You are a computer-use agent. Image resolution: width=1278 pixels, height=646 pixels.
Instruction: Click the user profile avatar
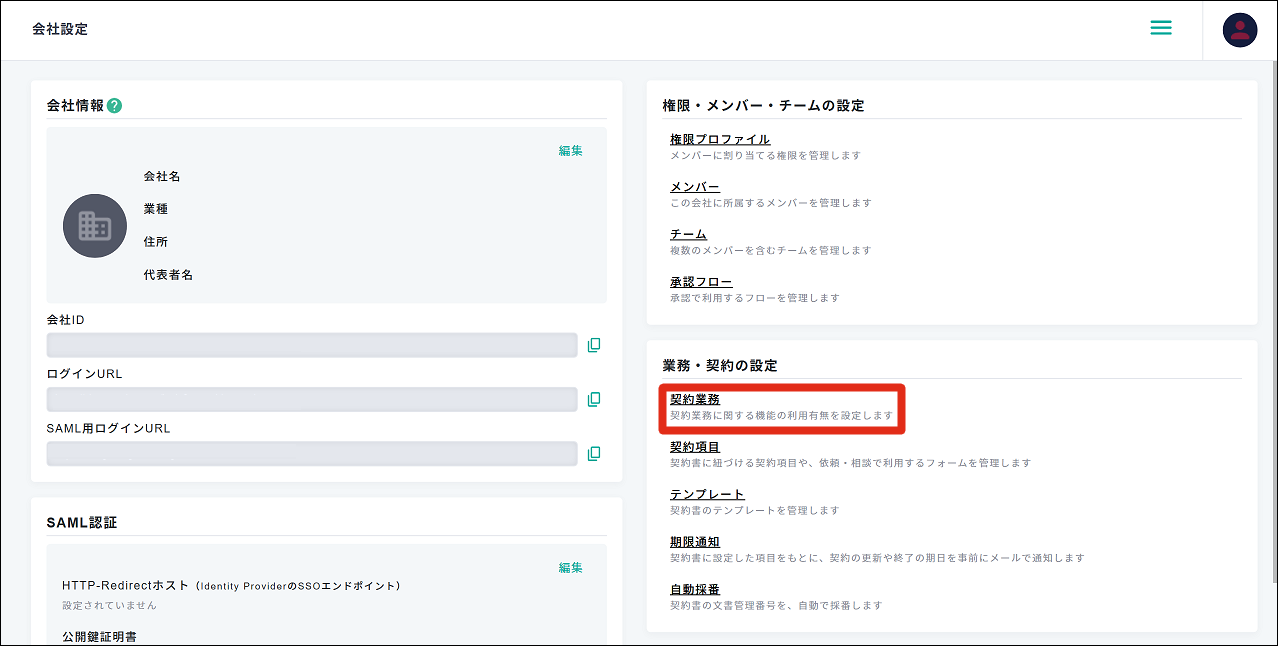(x=1239, y=30)
